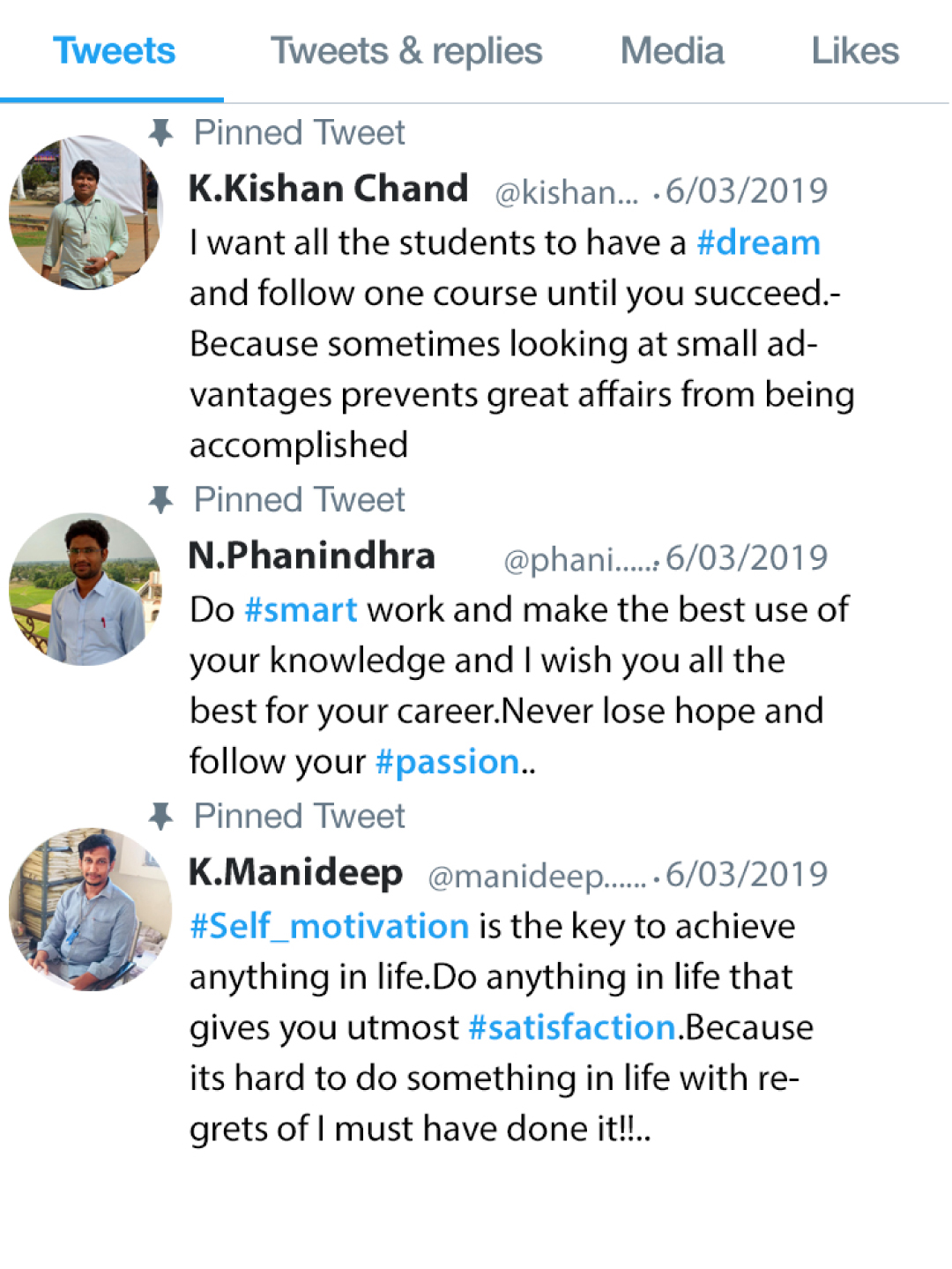Click the K.Manideep display name
The height and width of the screenshot is (1269, 952).
(295, 872)
